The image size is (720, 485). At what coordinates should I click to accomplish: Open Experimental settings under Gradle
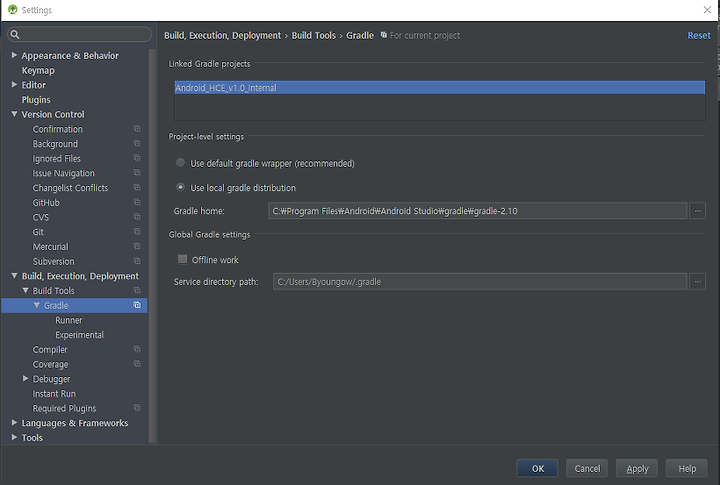click(x=79, y=335)
